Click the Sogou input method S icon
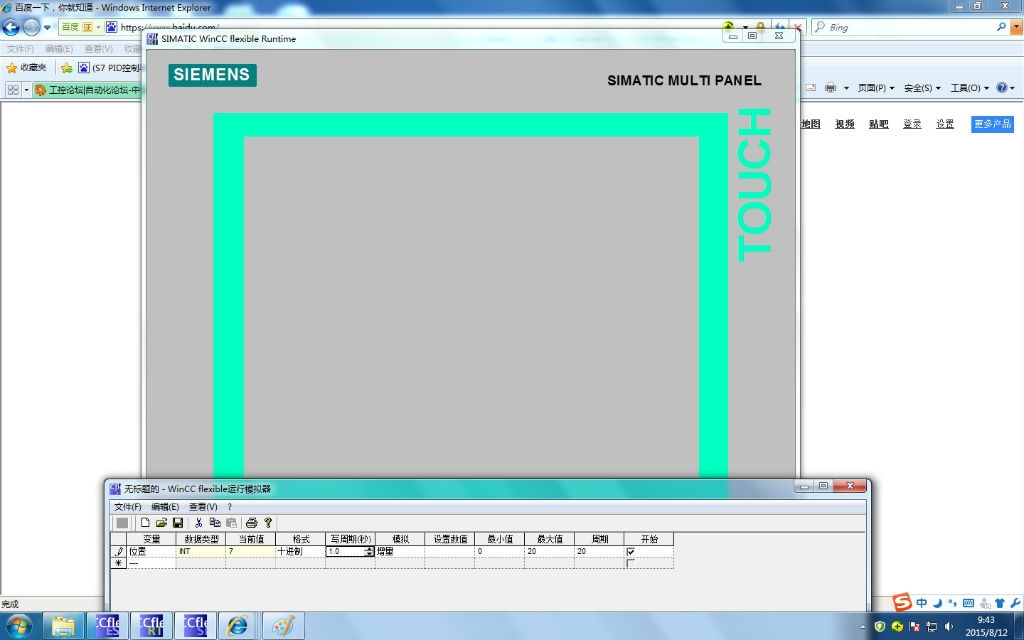Viewport: 1024px width, 640px height. click(902, 602)
